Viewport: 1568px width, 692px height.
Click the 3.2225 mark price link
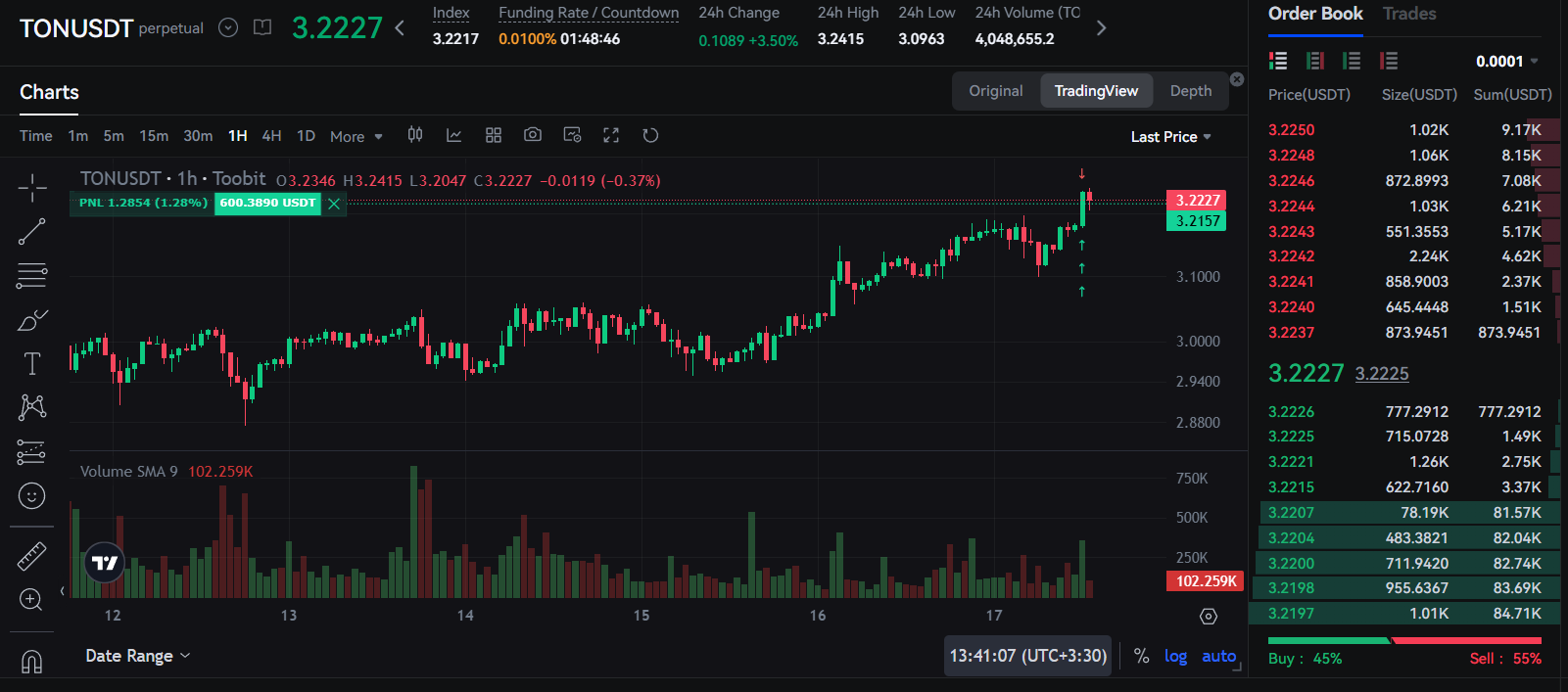[1382, 374]
